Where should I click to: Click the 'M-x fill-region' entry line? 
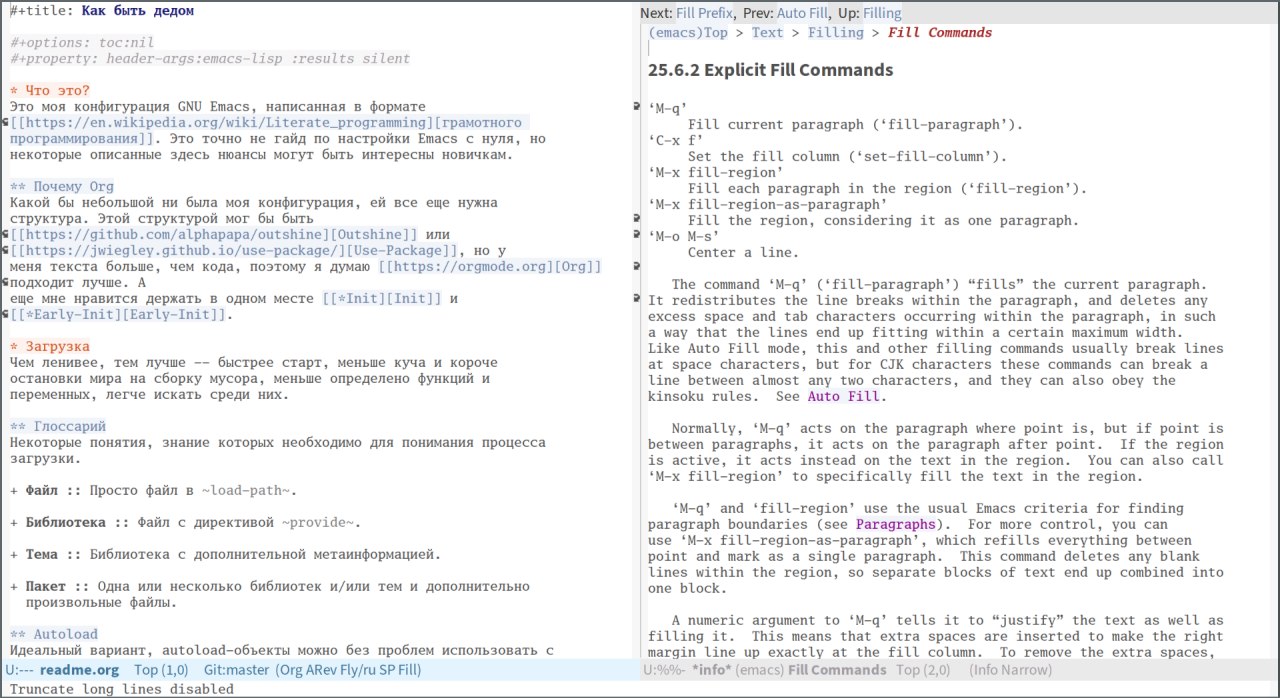(716, 173)
